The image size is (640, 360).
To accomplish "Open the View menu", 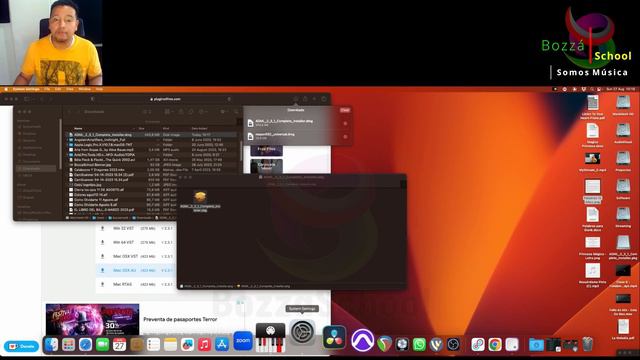I will pos(70,89).
